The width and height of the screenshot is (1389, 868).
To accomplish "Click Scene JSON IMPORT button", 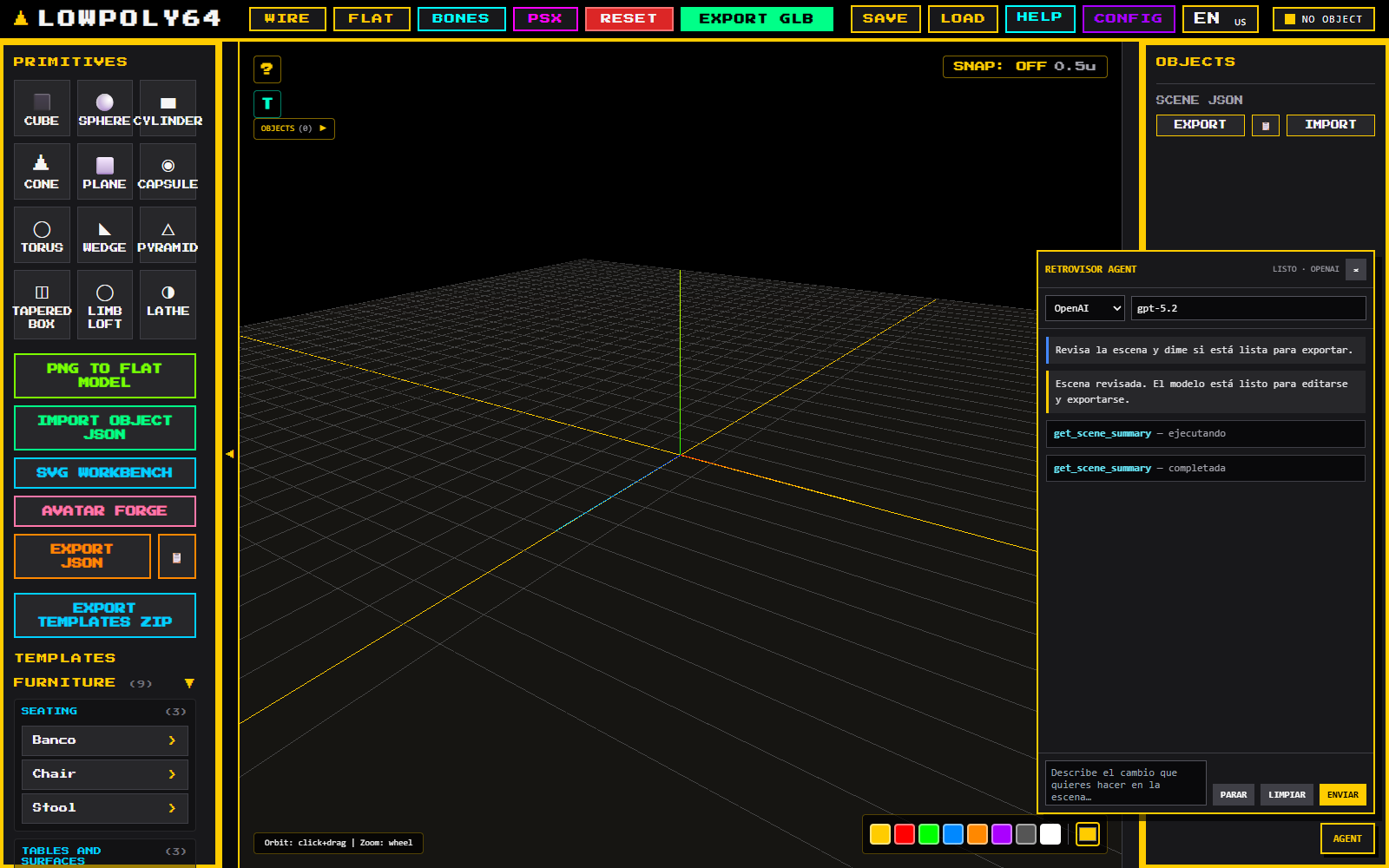I will coord(1331,125).
